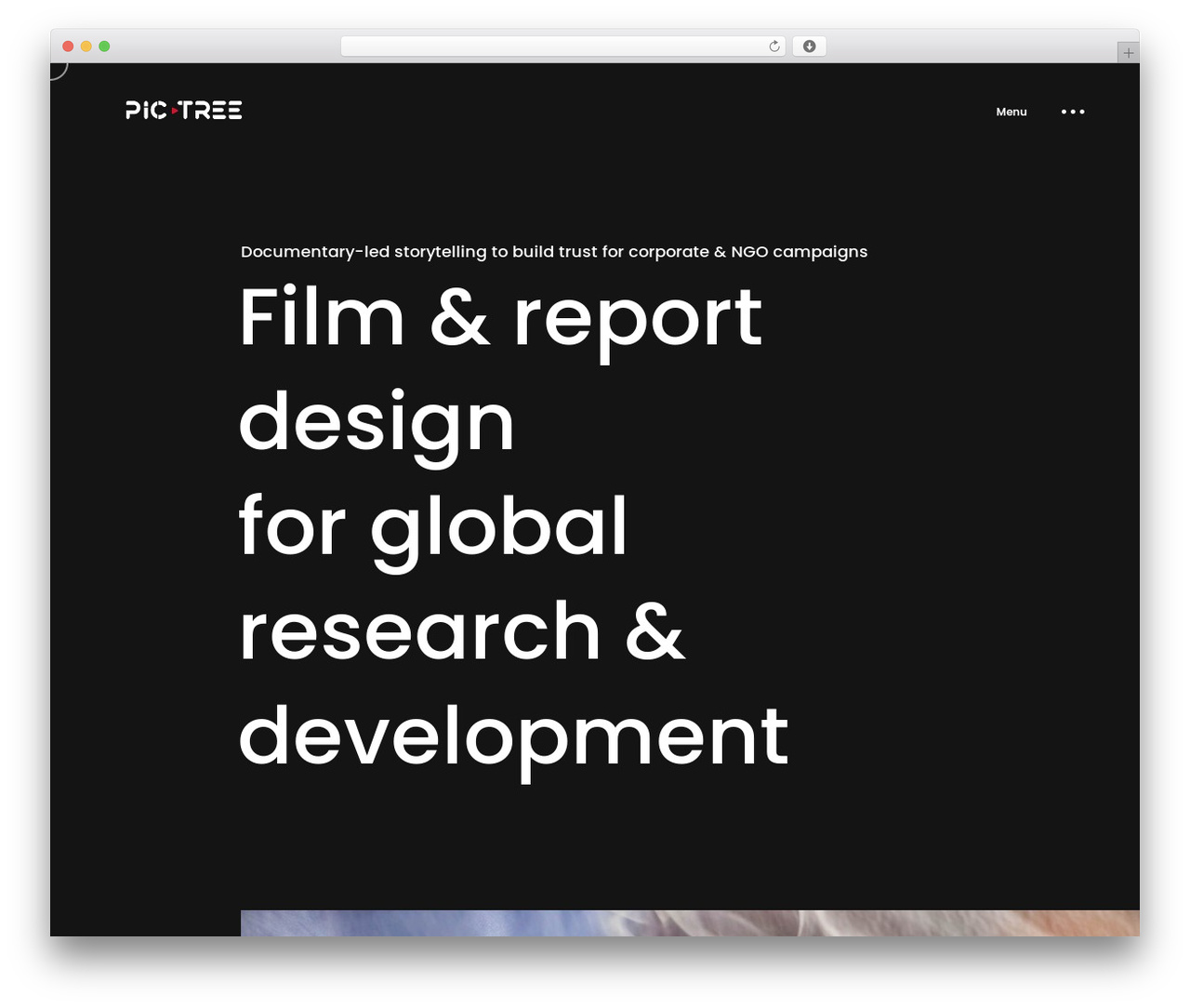Close the browser window with red button
The width and height of the screenshot is (1190, 1008).
pyautogui.click(x=68, y=46)
